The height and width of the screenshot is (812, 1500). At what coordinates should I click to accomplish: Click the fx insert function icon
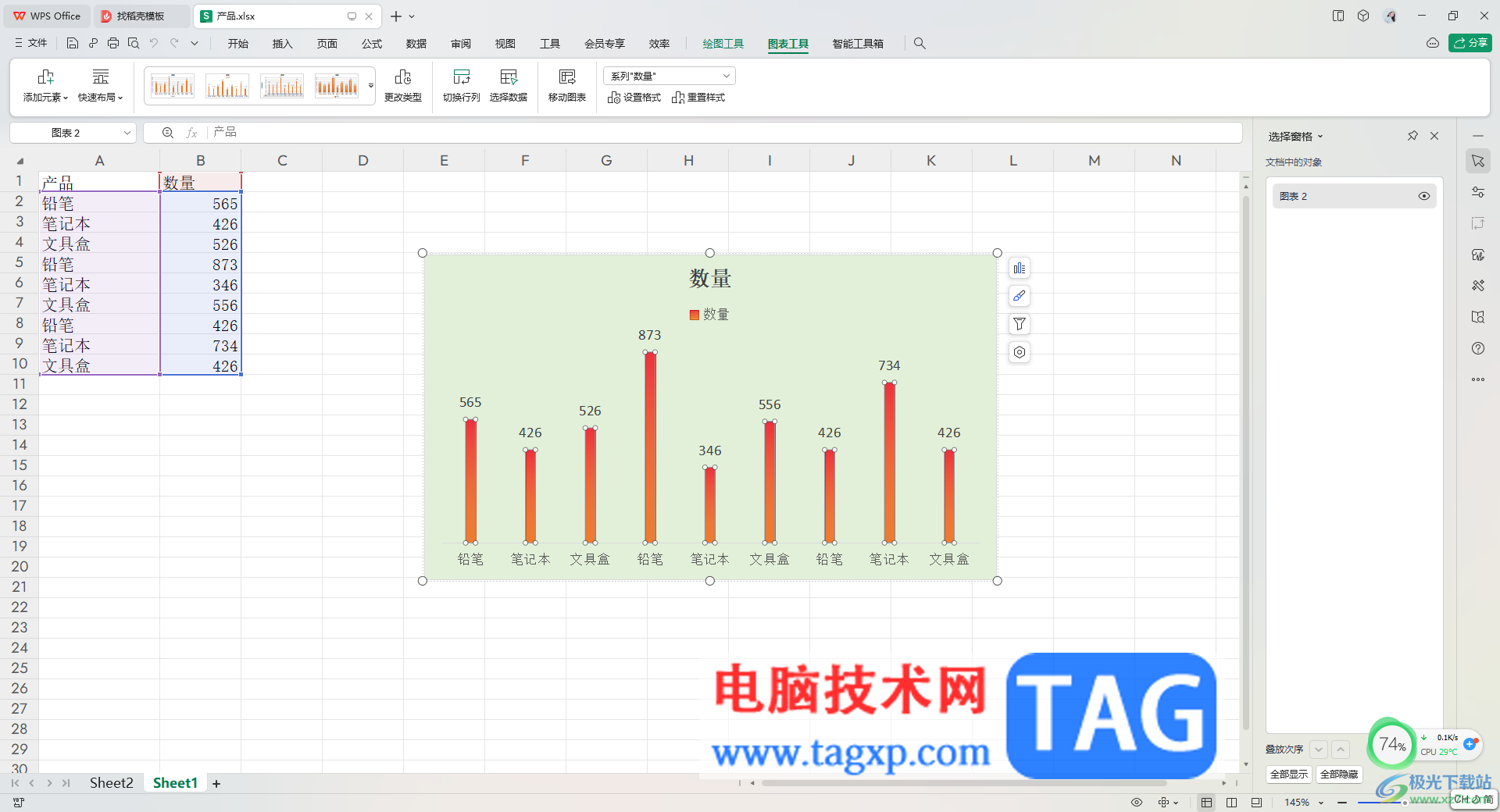click(x=191, y=133)
